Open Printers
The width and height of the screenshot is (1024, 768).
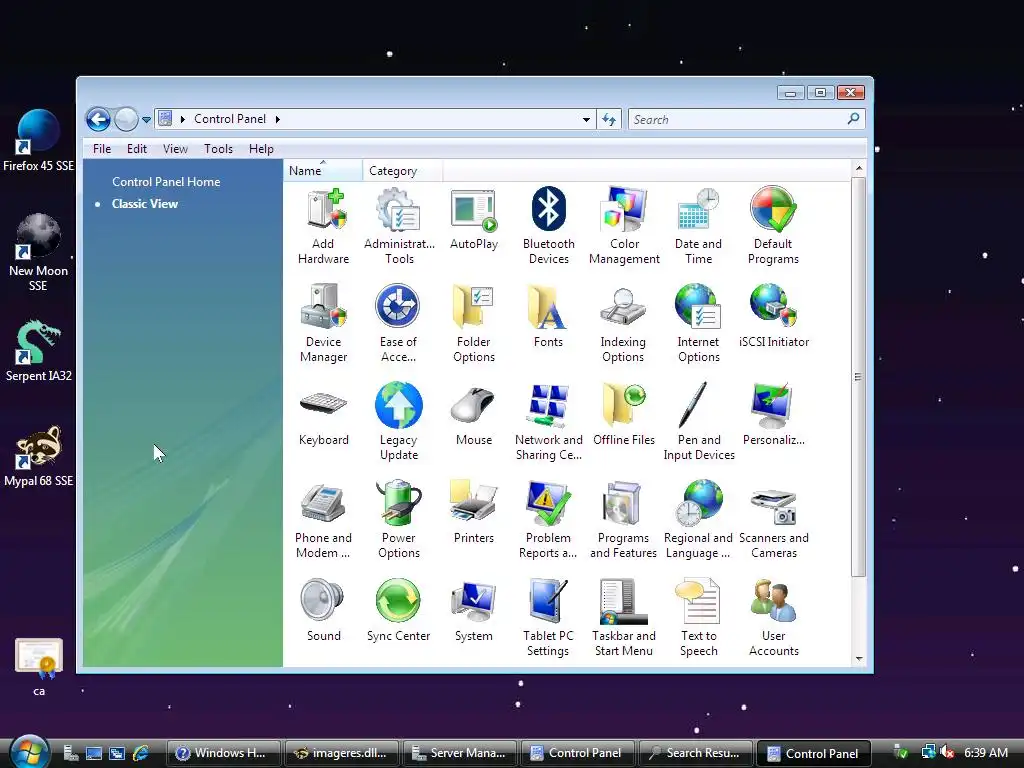point(474,513)
